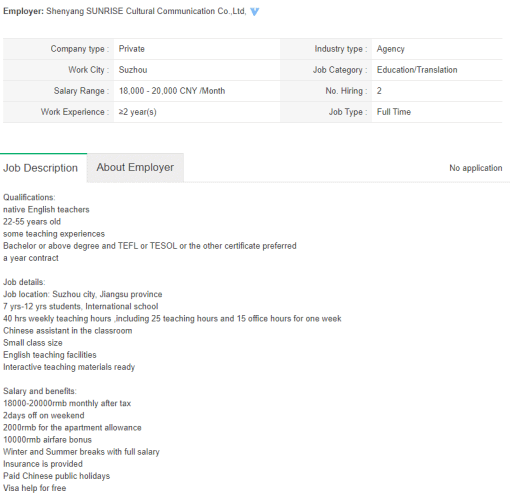
Task: Click the 'Employer:' bold label
Action: point(23,11)
